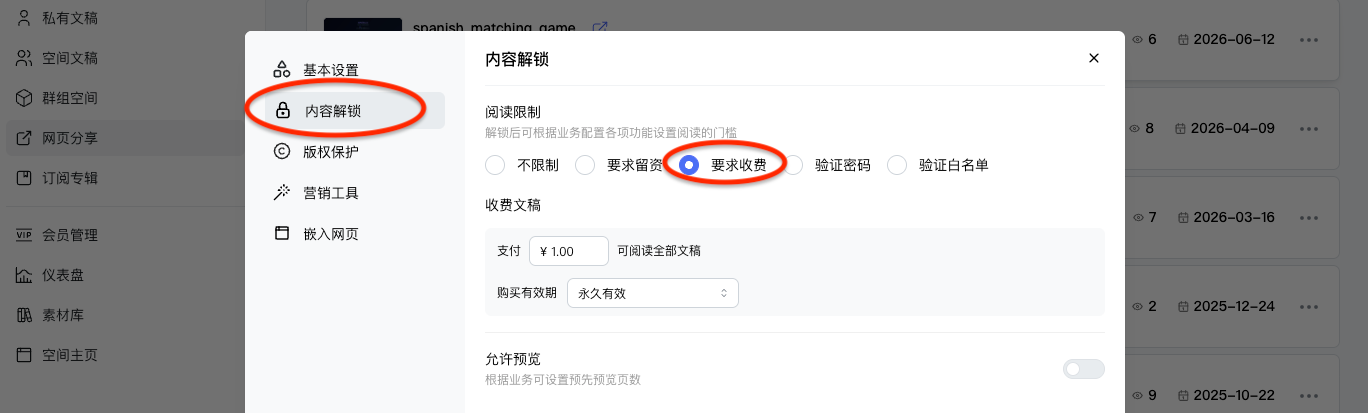The height and width of the screenshot is (413, 1368).
Task: Close the 内容解锁 dialog
Action: pos(1094,59)
